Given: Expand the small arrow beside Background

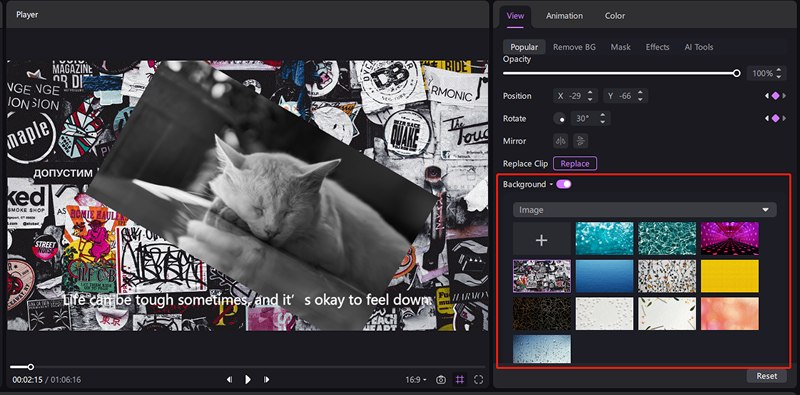Looking at the screenshot, I should point(551,185).
